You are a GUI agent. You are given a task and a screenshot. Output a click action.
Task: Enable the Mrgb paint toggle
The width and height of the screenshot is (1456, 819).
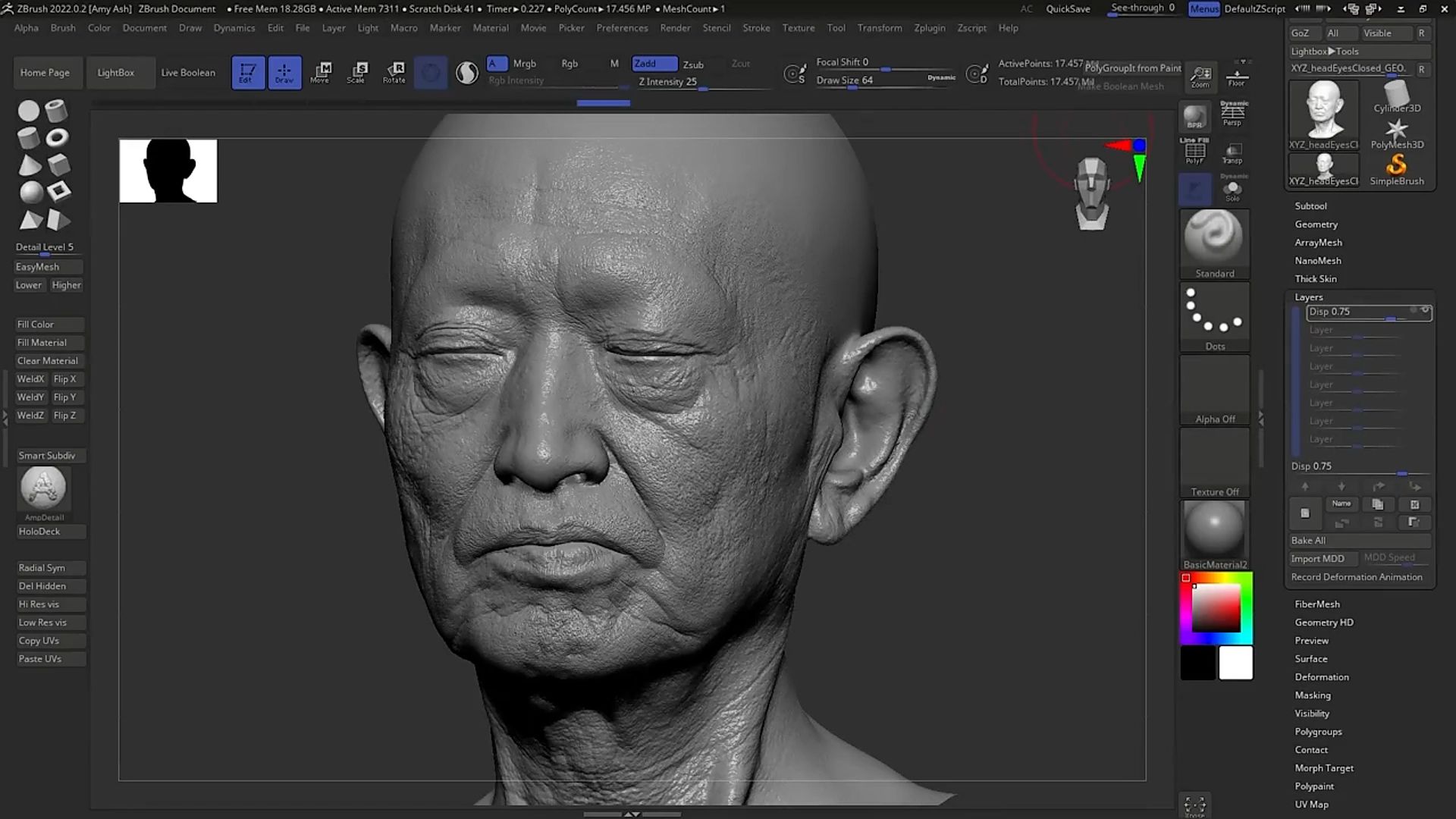tap(524, 64)
